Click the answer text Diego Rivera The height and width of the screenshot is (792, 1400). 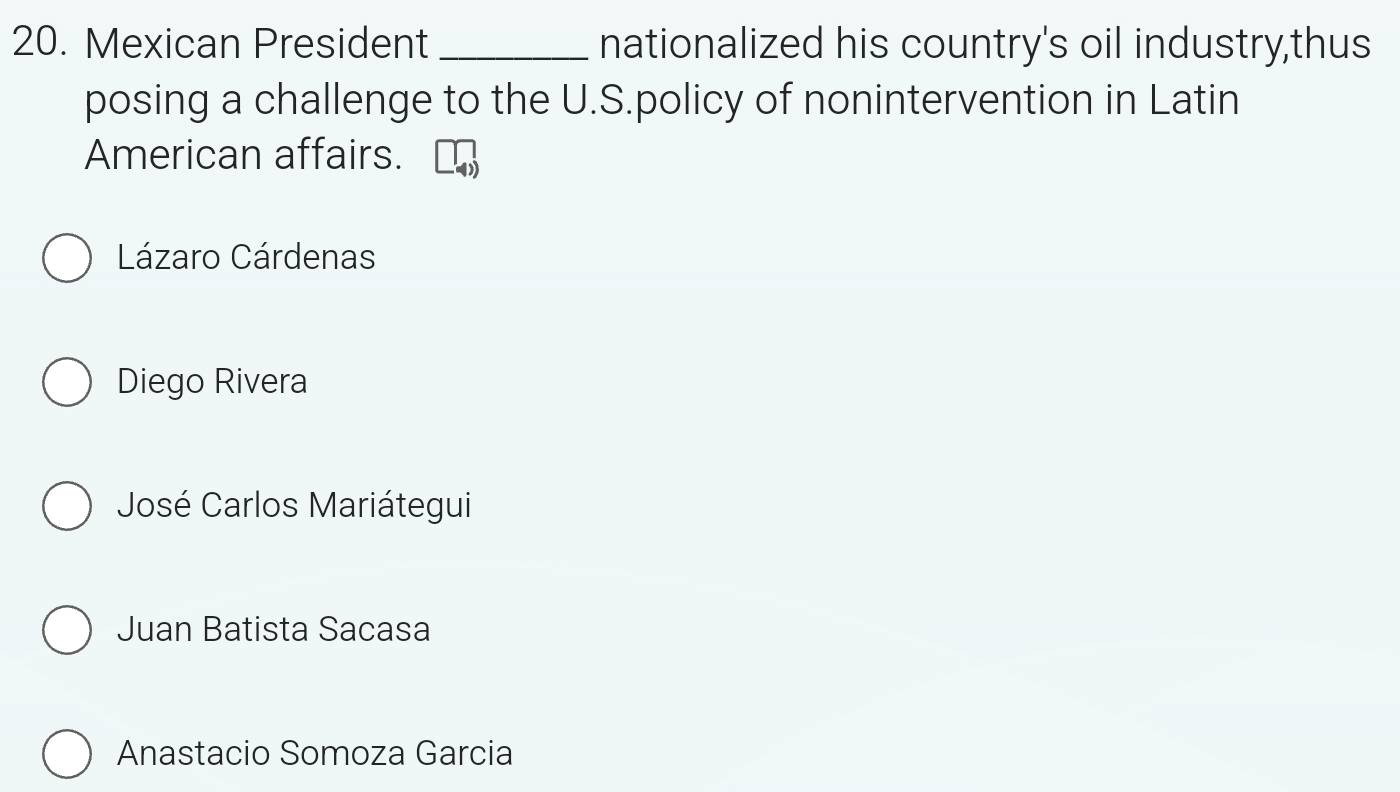coord(212,381)
